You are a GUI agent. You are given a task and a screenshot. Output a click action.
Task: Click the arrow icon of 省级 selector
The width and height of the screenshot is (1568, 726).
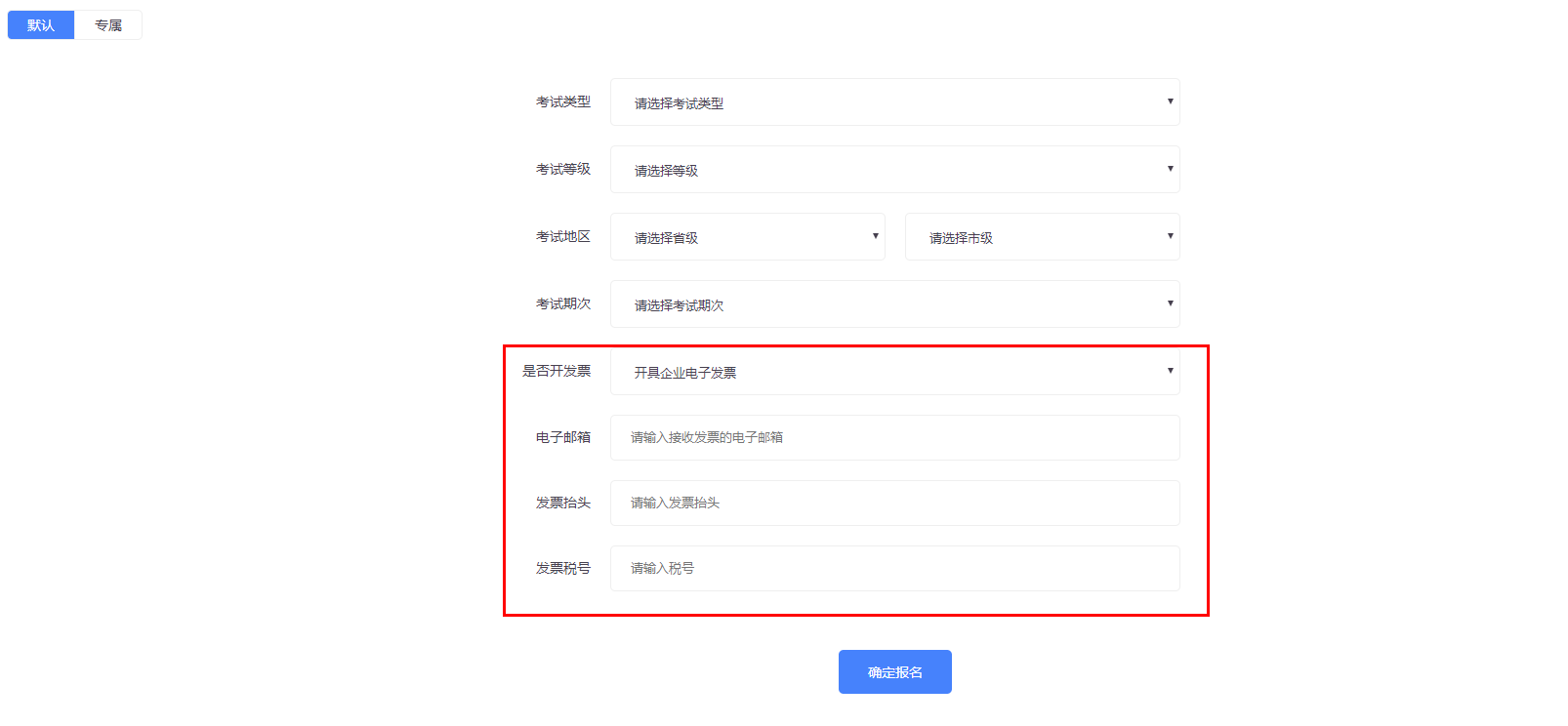[x=875, y=236]
